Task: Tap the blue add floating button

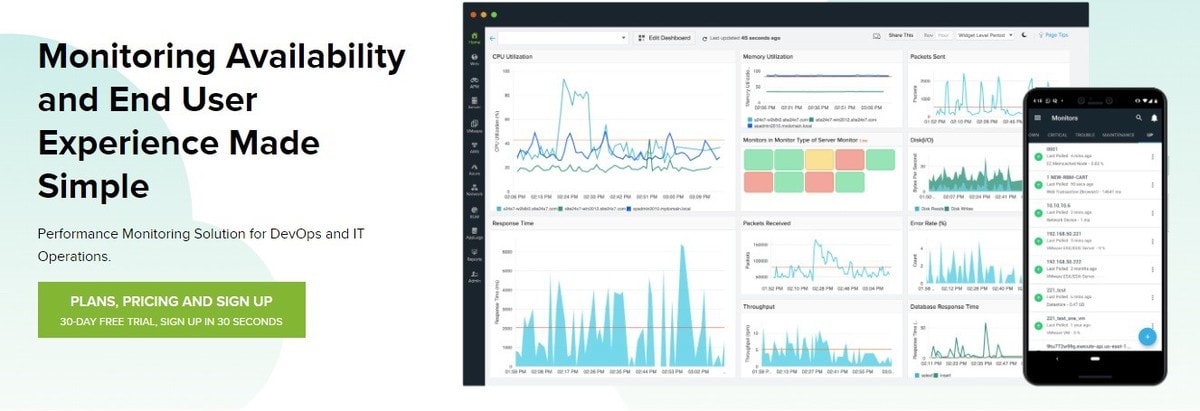Action: (1147, 336)
